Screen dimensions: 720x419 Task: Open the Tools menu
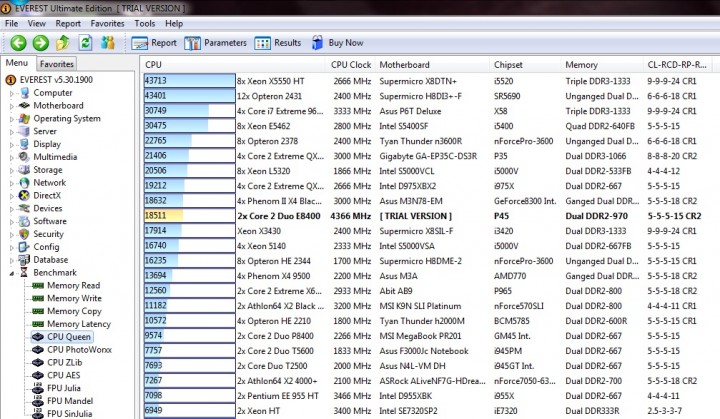point(145,23)
